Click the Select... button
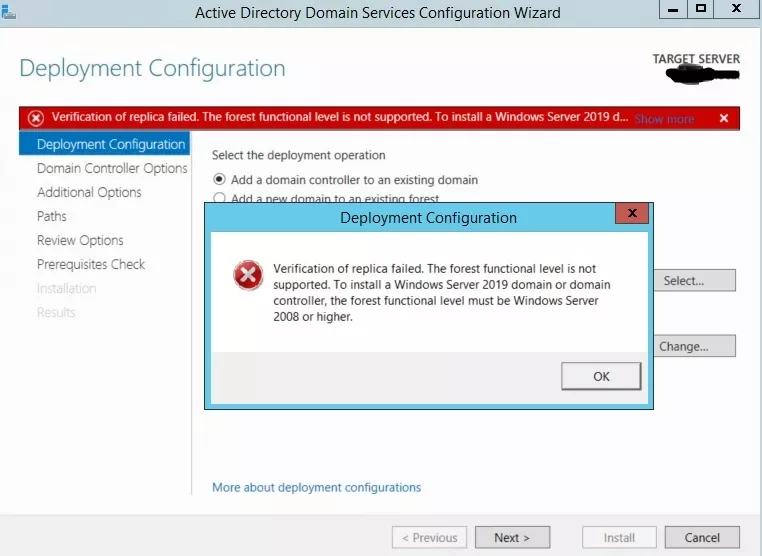This screenshot has height=556, width=762. [x=694, y=280]
